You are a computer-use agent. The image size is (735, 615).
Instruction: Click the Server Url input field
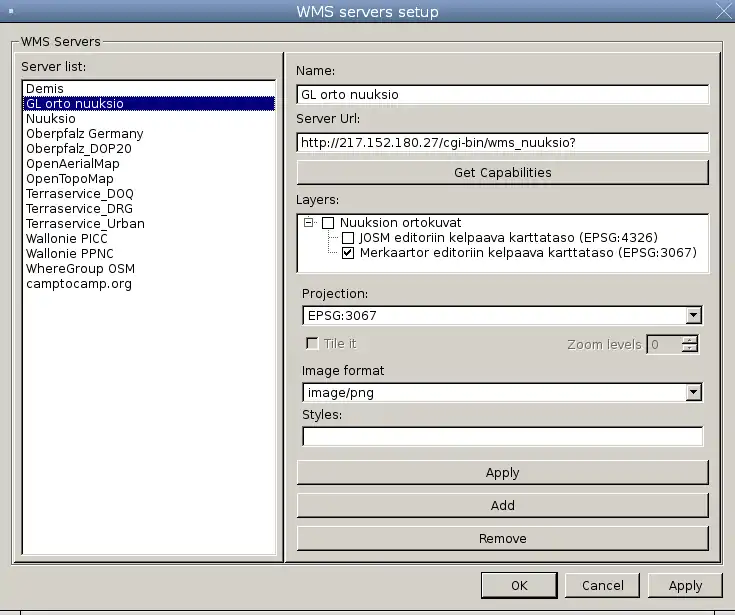tap(502, 143)
